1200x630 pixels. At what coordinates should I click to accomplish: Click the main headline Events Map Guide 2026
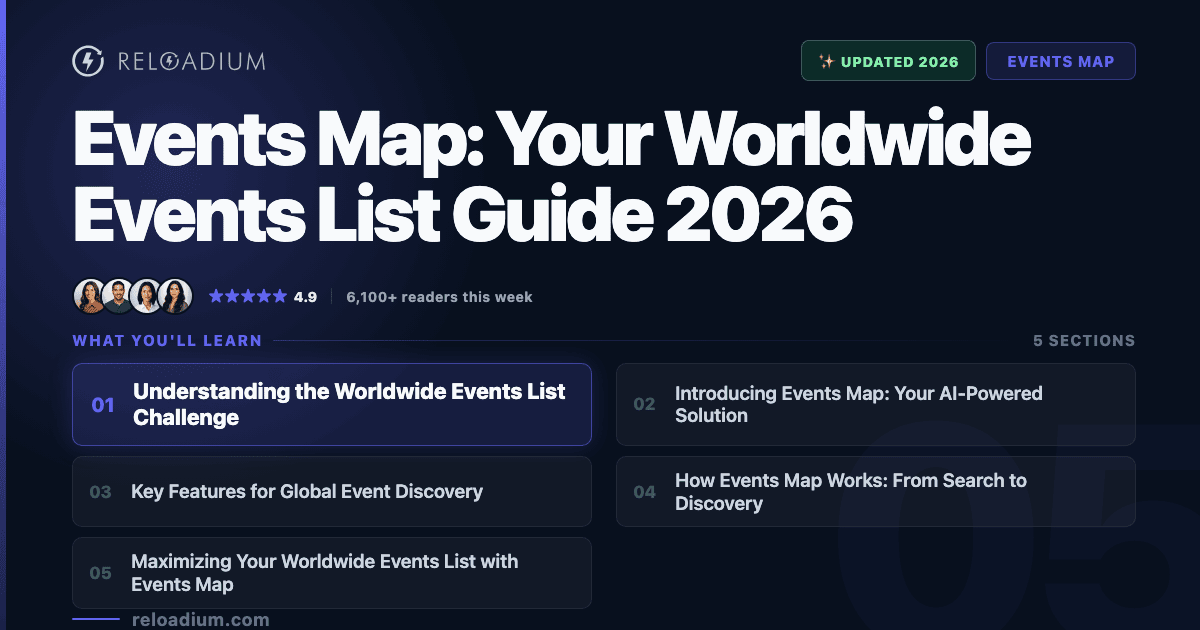pyautogui.click(x=552, y=176)
